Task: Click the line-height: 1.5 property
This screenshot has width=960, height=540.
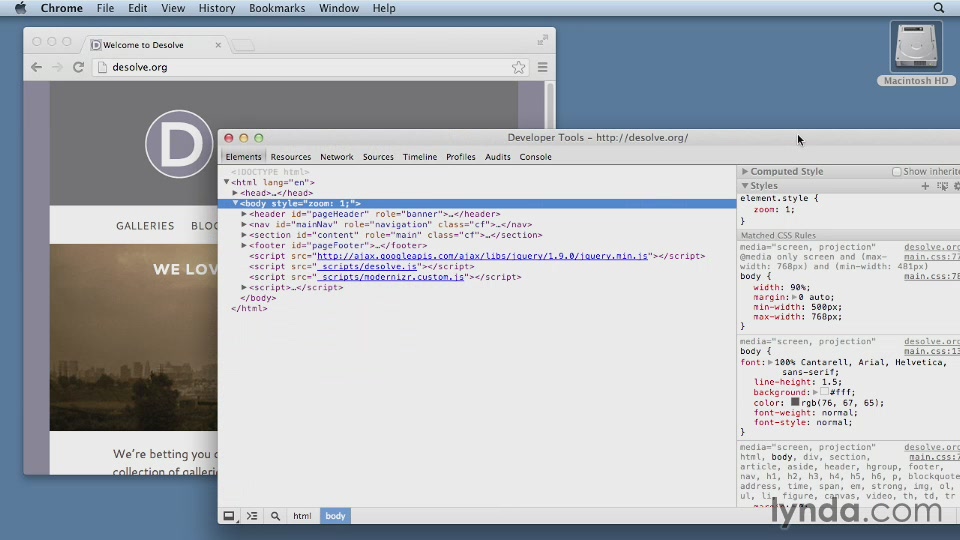Action: click(797, 382)
